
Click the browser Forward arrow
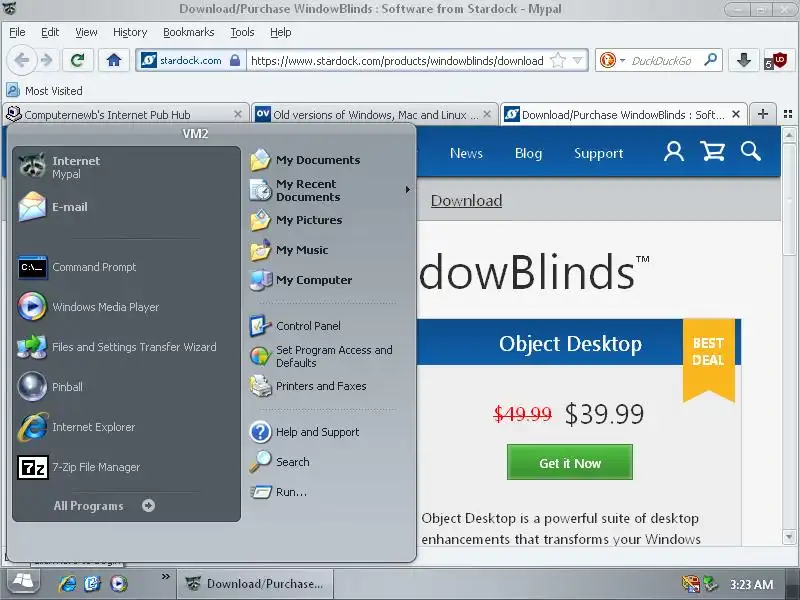point(47,60)
